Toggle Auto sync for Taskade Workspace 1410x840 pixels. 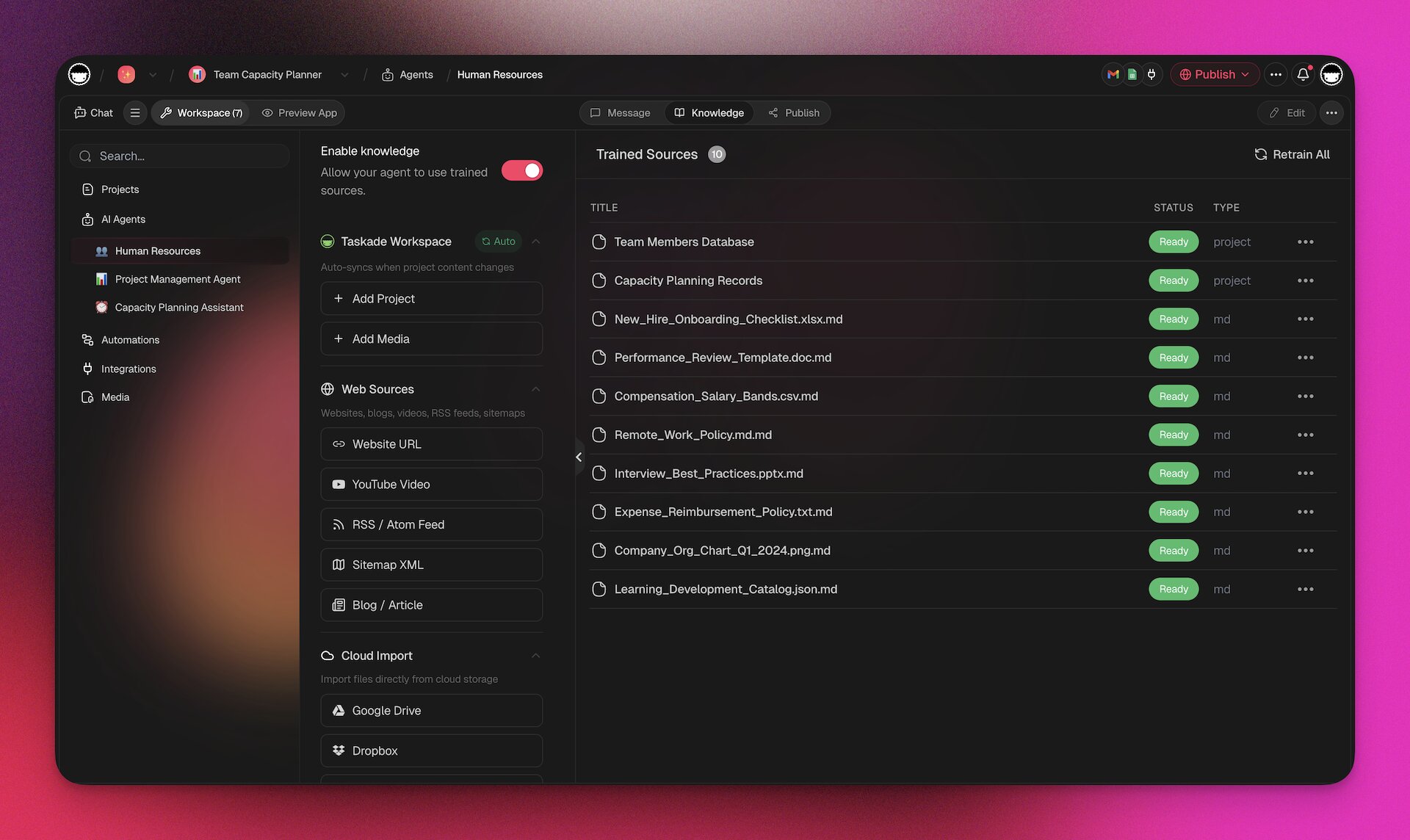point(498,241)
